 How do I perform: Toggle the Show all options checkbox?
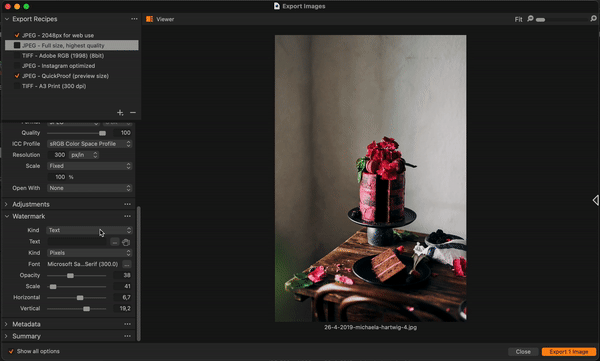(11, 351)
